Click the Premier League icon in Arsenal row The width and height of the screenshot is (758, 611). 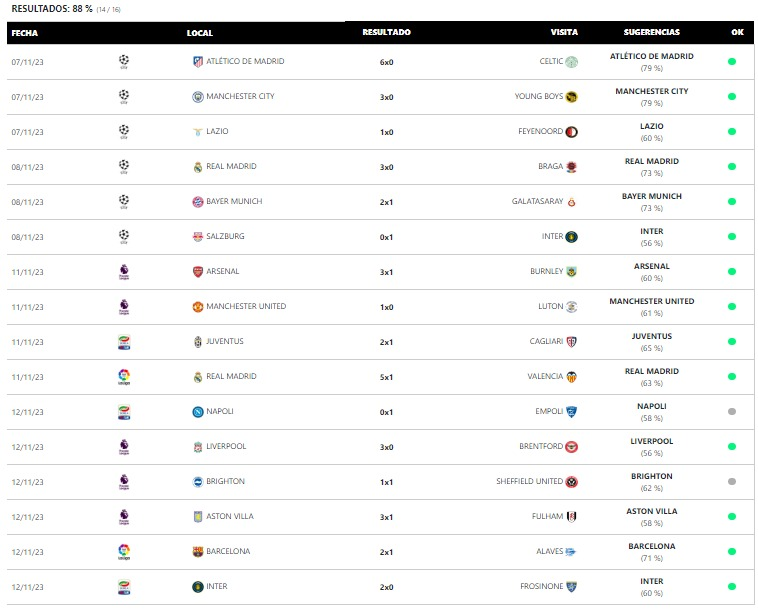click(x=124, y=272)
